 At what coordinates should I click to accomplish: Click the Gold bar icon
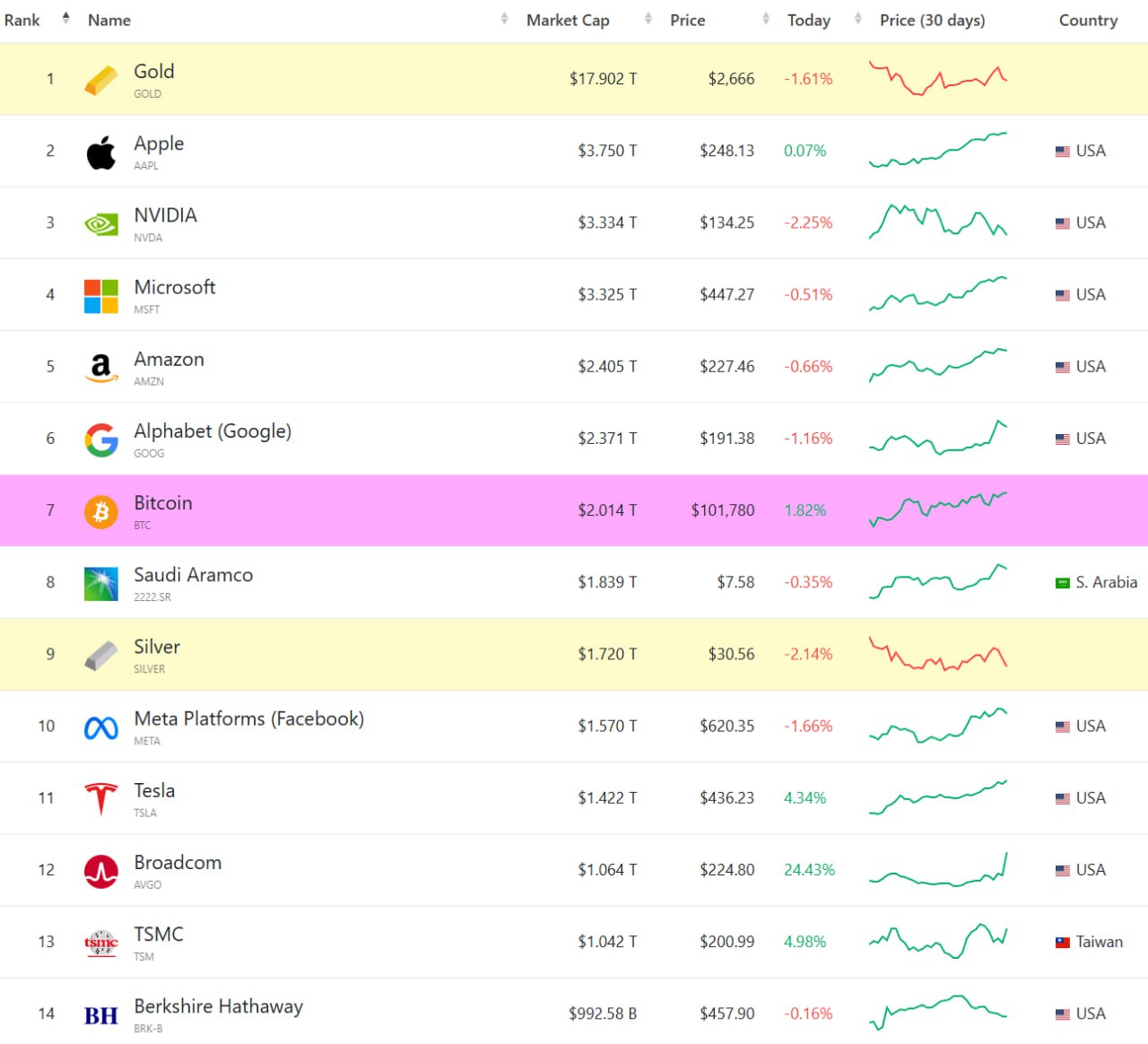101,80
